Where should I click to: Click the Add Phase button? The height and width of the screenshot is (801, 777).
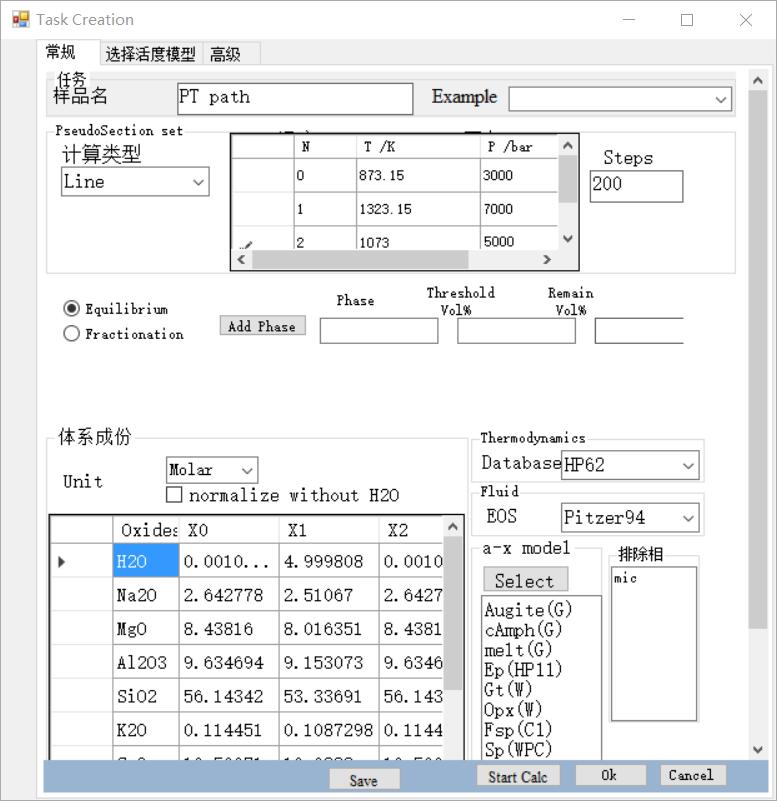[261, 326]
